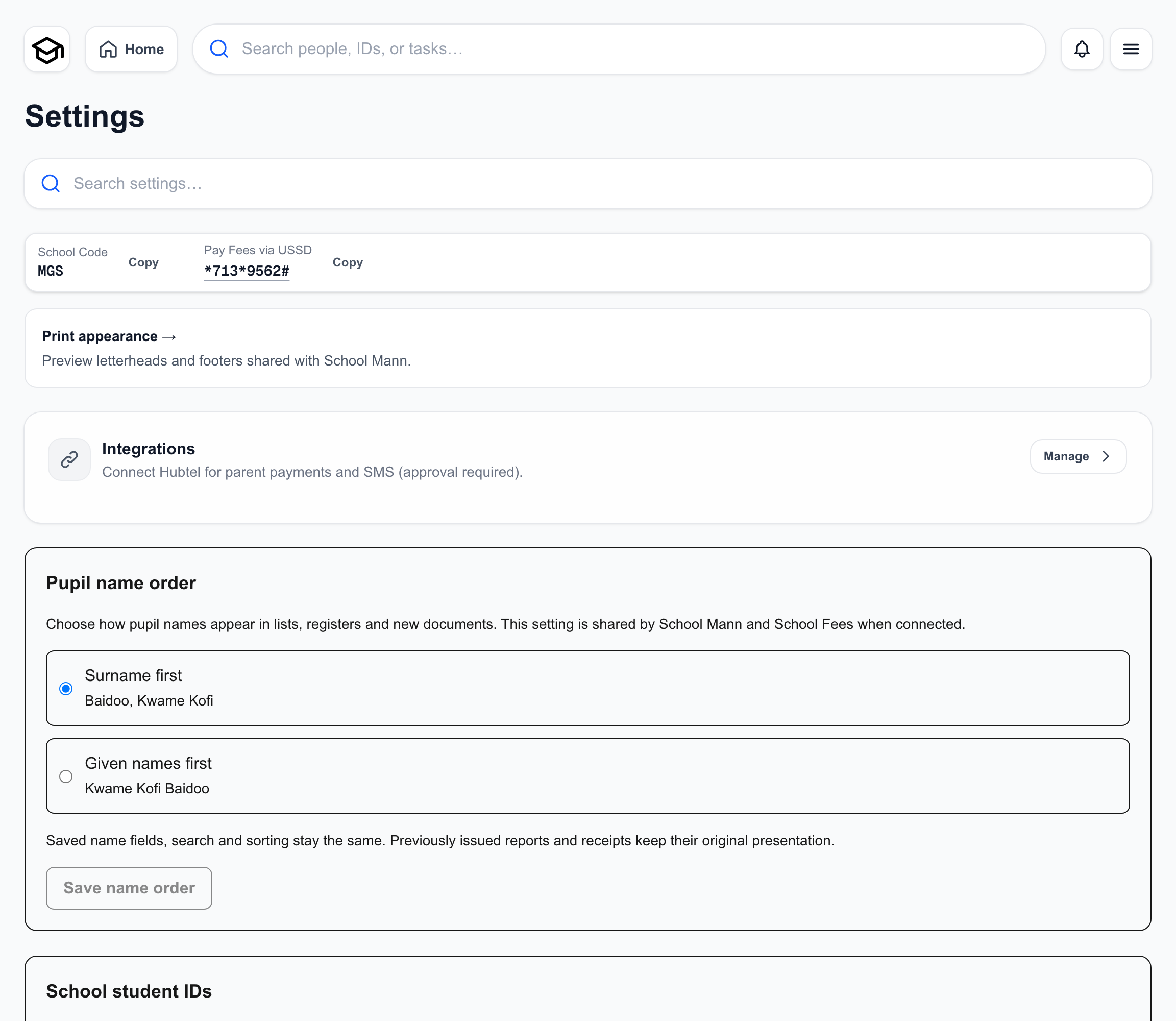The width and height of the screenshot is (1176, 1021).
Task: Click the Integrations link icon
Action: 69,459
